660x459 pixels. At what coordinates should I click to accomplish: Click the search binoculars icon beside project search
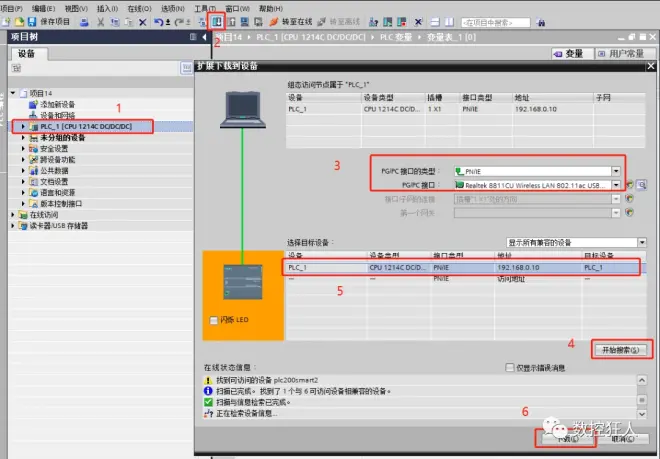(541, 22)
